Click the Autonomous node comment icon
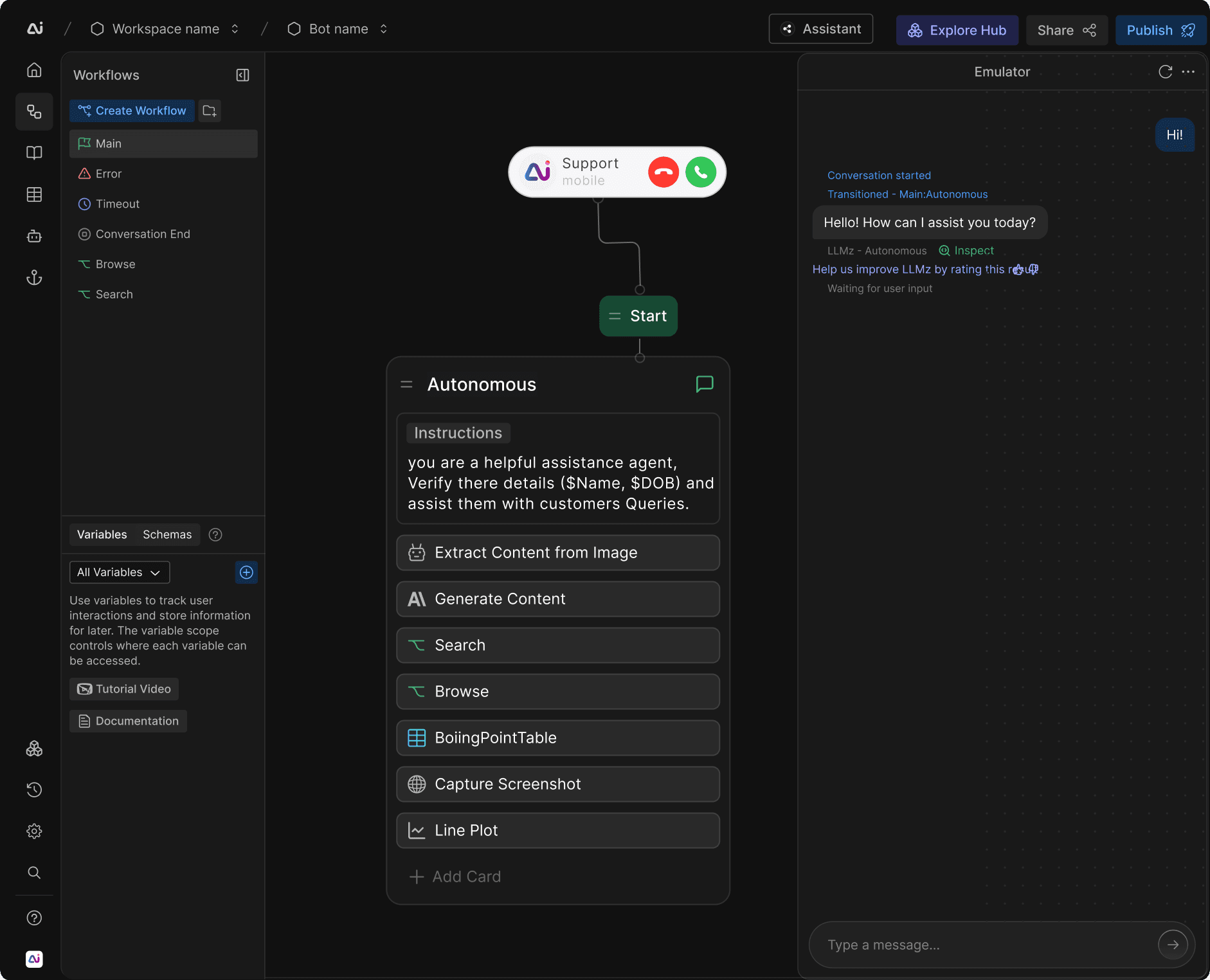The image size is (1210, 980). click(x=705, y=384)
